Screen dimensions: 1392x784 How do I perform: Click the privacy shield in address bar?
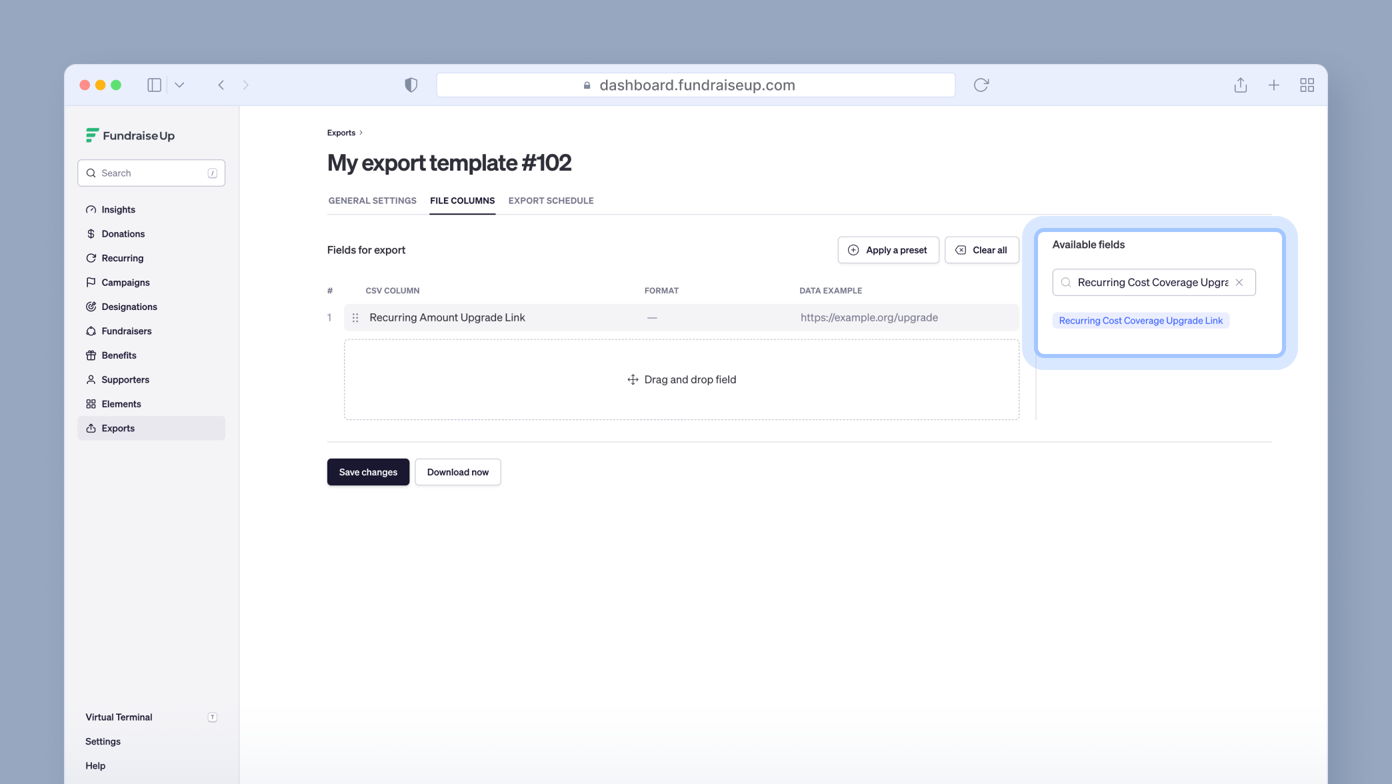(x=411, y=85)
